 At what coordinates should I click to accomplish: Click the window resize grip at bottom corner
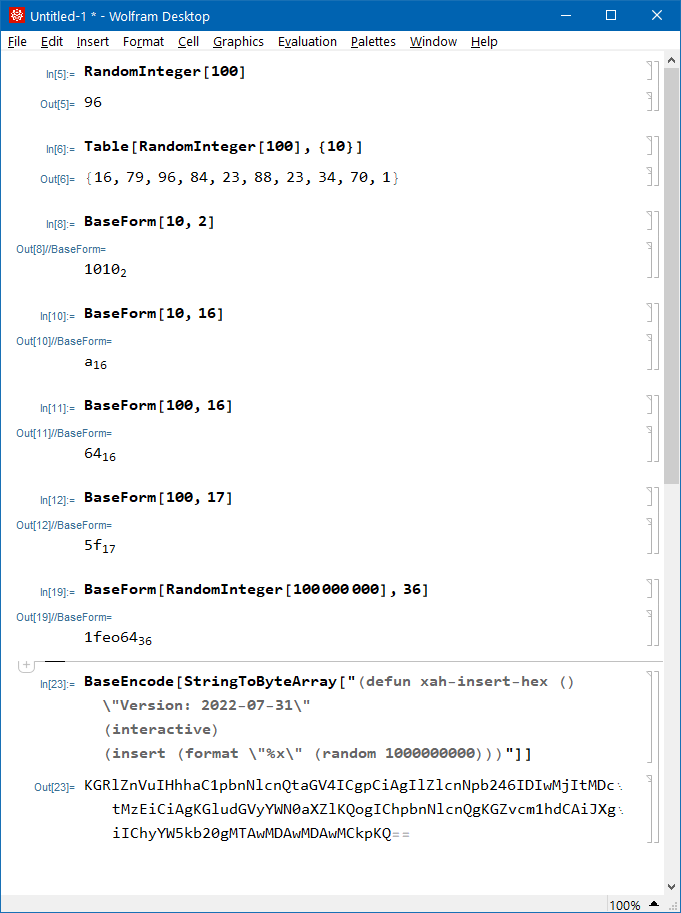point(673,905)
